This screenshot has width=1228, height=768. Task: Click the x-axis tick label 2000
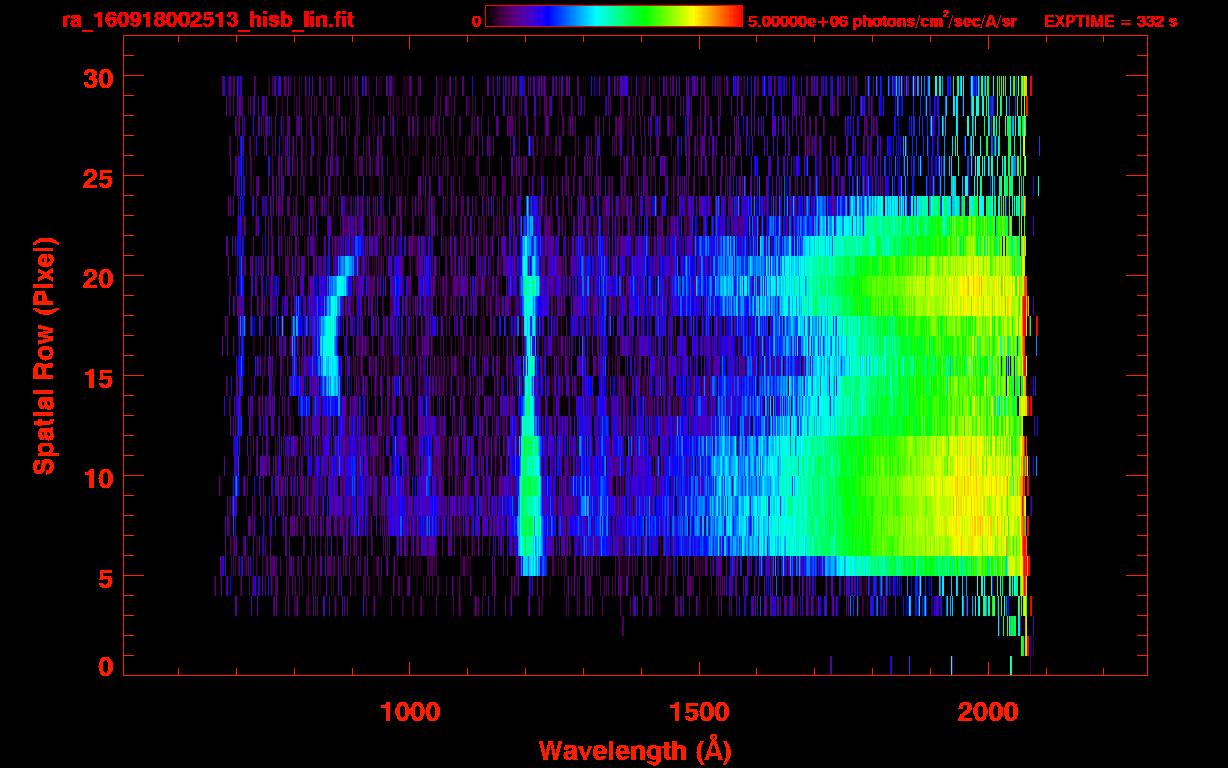tap(988, 710)
